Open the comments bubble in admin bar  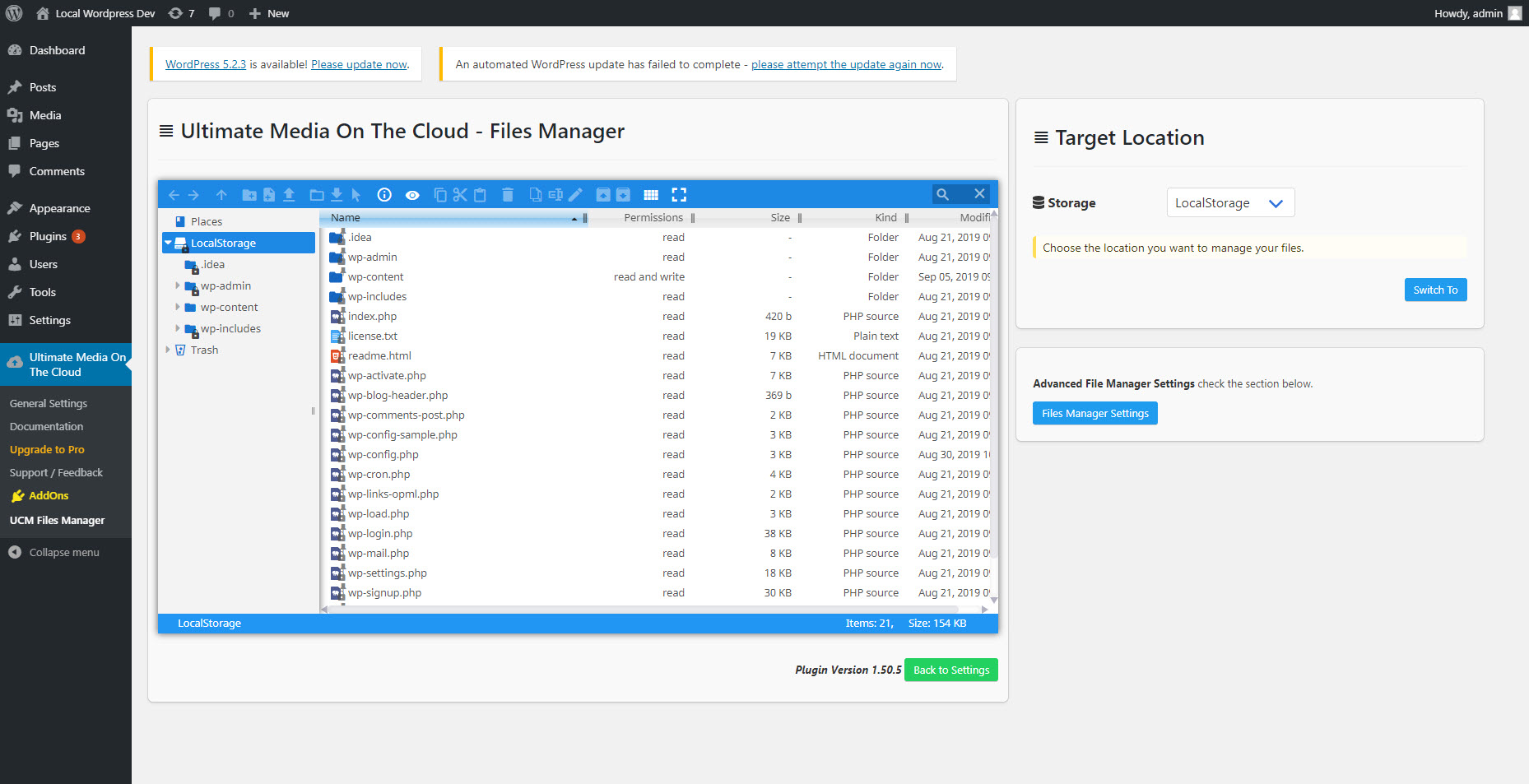[221, 13]
